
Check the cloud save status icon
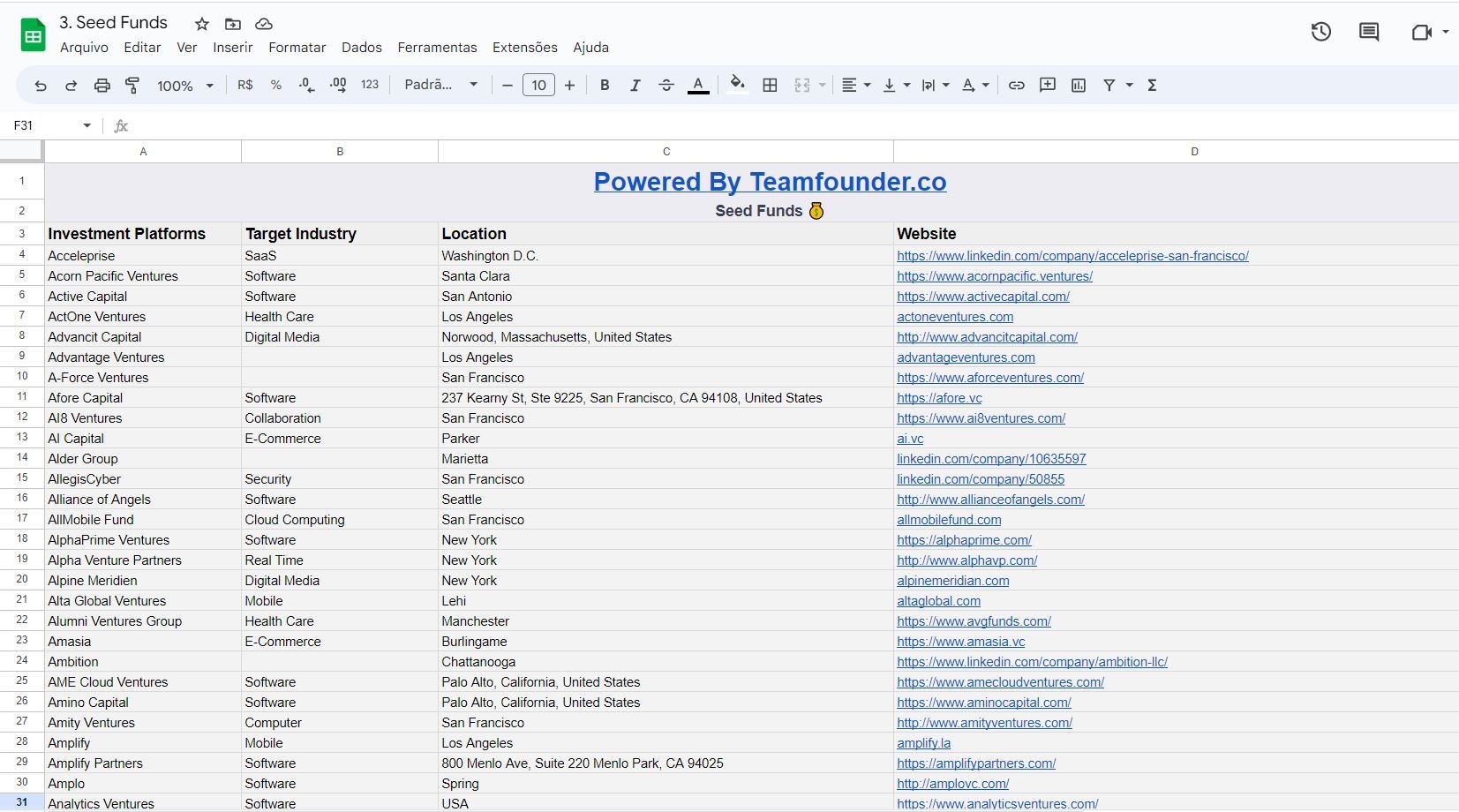tap(264, 24)
